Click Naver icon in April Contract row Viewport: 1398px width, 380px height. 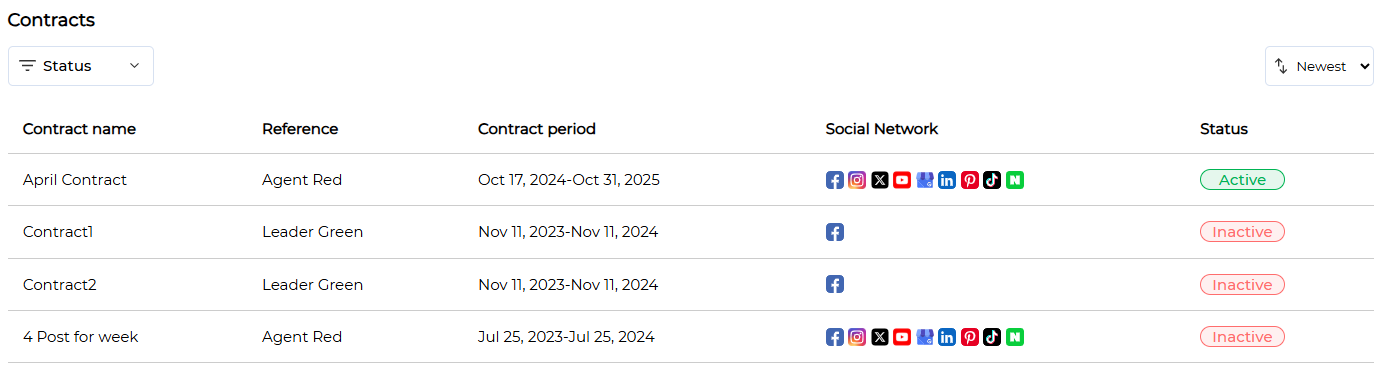pos(1015,180)
